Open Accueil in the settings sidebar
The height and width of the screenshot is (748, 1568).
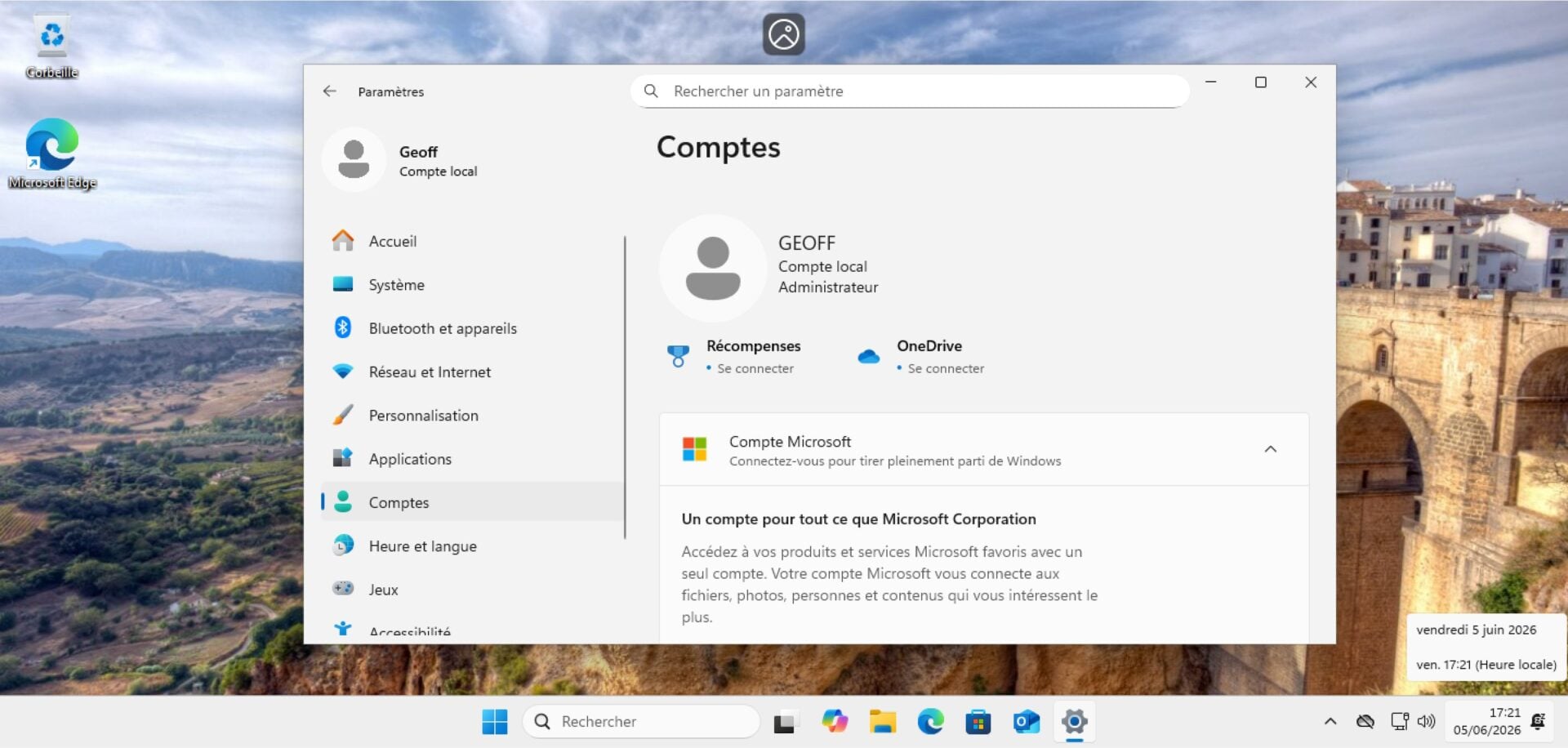474,241
